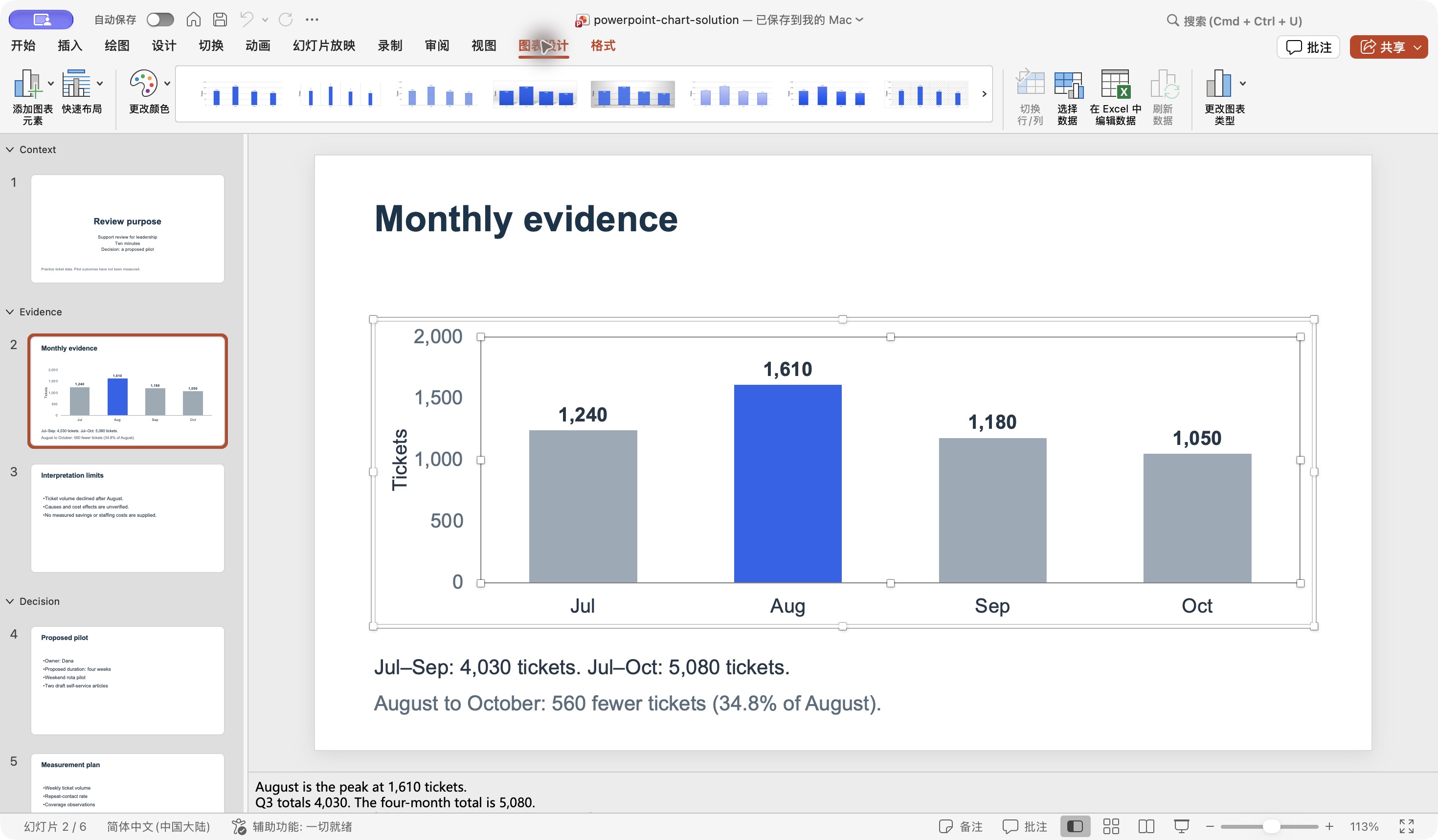Click the Tickets axis title
The image size is (1438, 840).
tap(400, 460)
